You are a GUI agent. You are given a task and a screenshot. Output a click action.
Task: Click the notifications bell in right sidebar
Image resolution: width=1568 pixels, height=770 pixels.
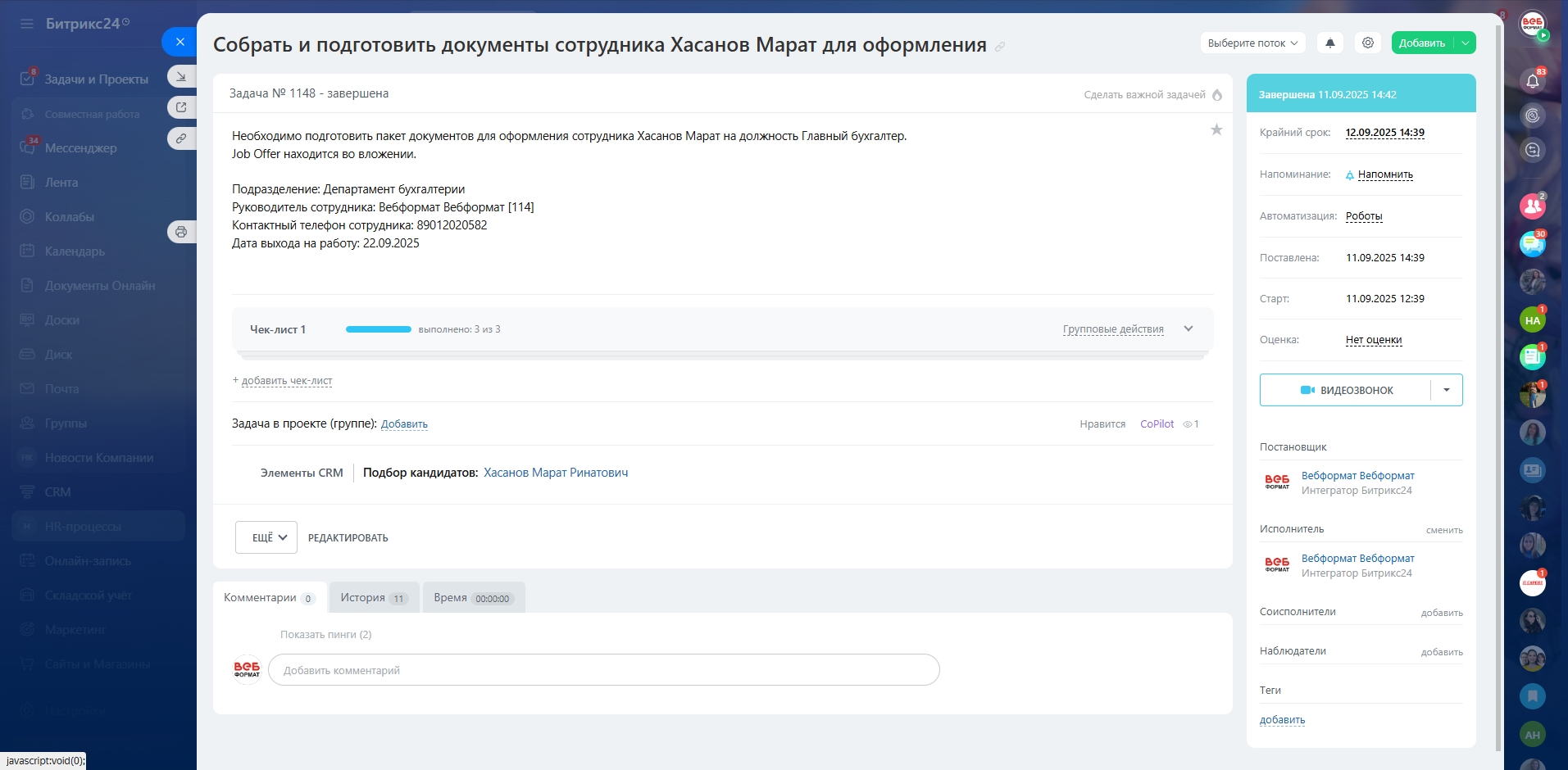1532,80
